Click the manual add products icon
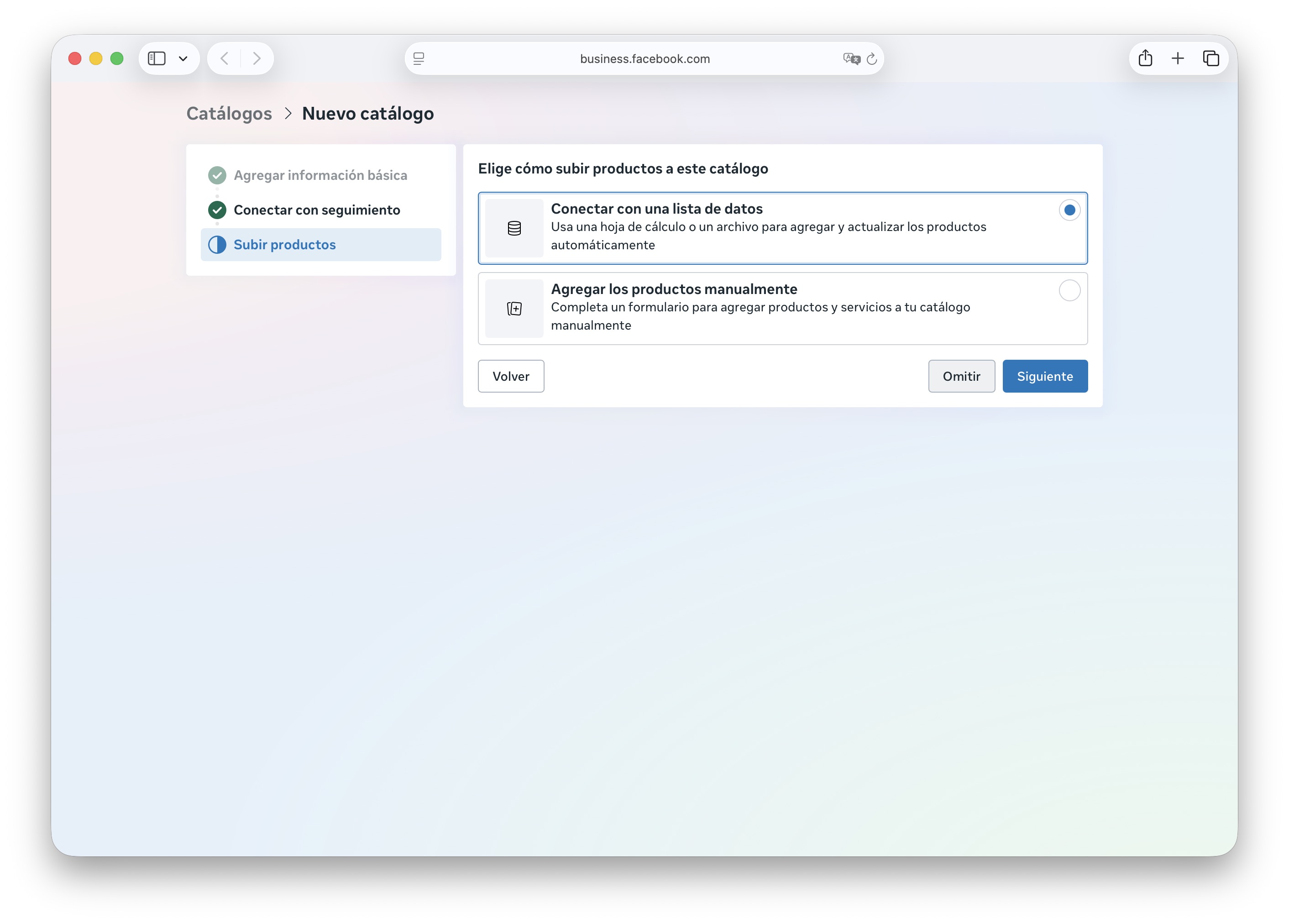The width and height of the screenshot is (1289, 924). pyautogui.click(x=514, y=309)
